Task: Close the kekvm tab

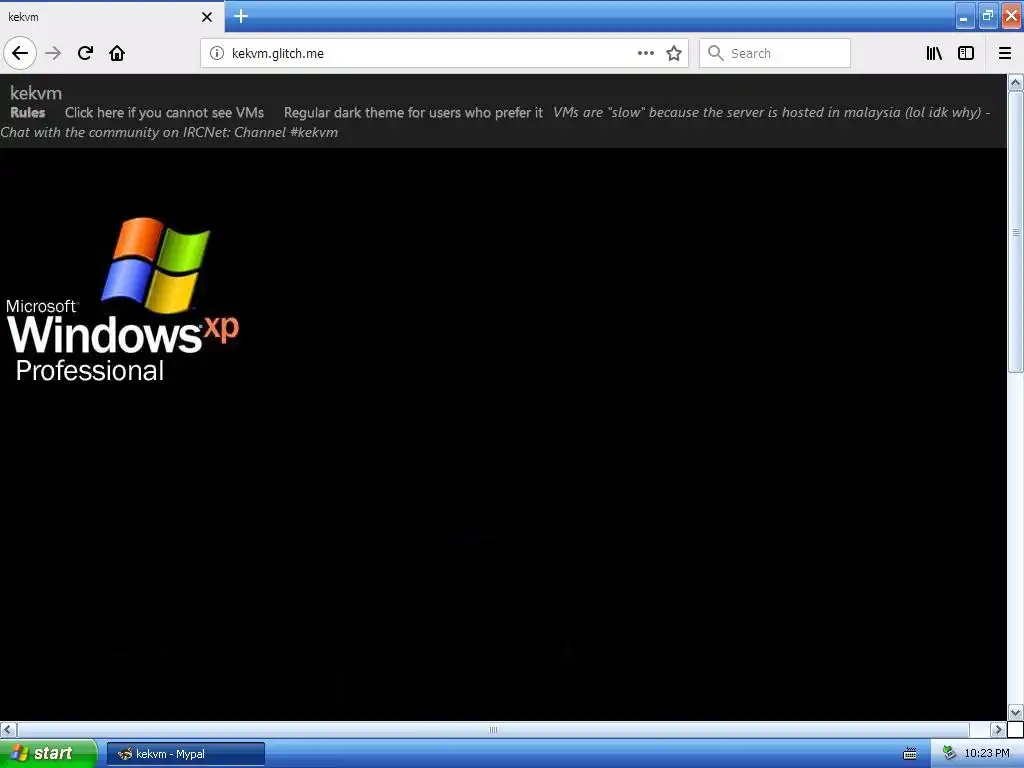Action: pyautogui.click(x=207, y=17)
